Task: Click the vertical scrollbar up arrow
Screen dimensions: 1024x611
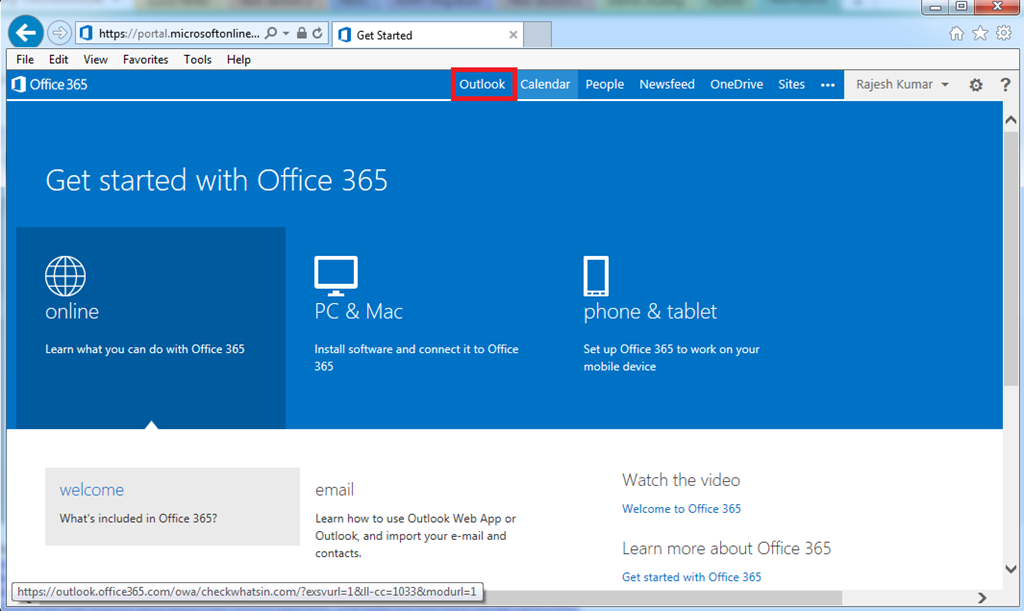Action: (1011, 120)
